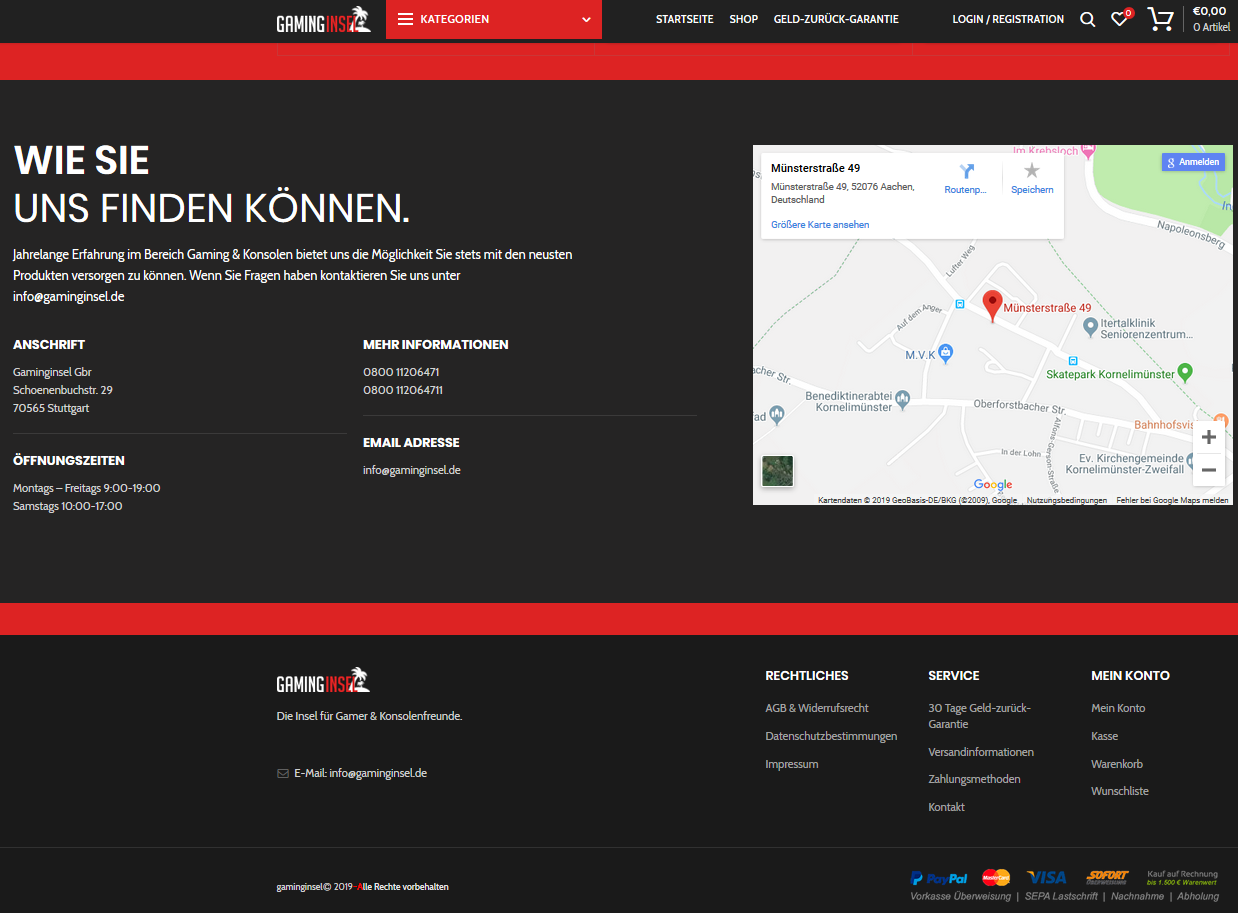Open Datenschutzbestimmungen footer link
This screenshot has height=913, width=1238.
[831, 736]
